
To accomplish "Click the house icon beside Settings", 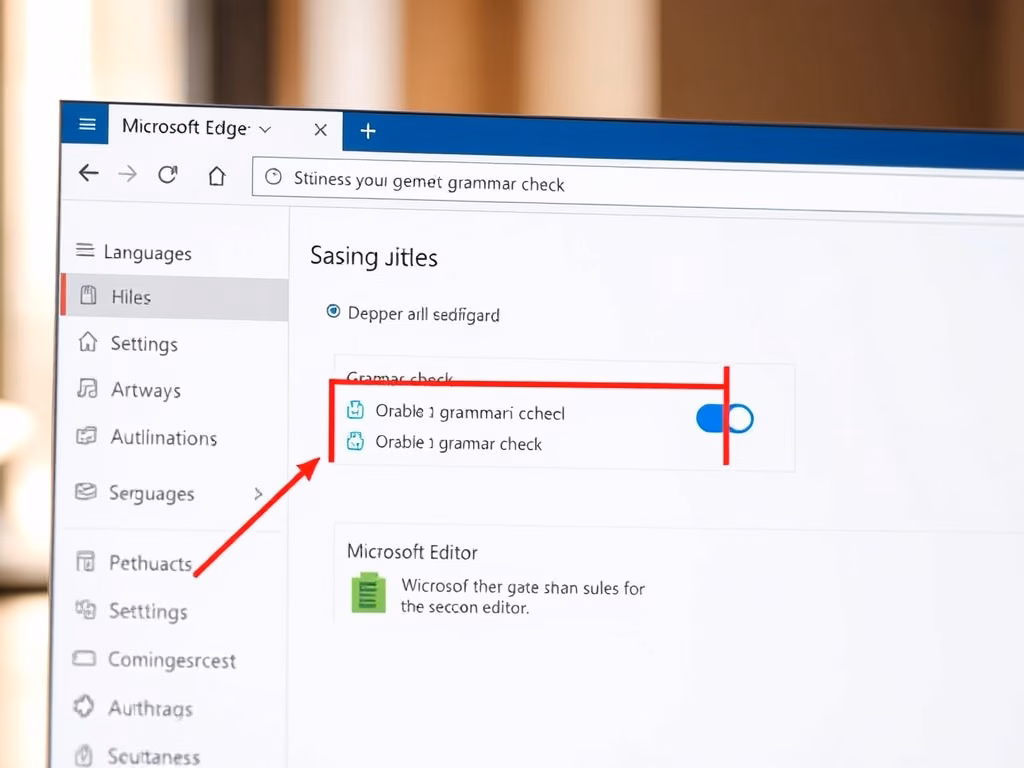I will pos(88,342).
